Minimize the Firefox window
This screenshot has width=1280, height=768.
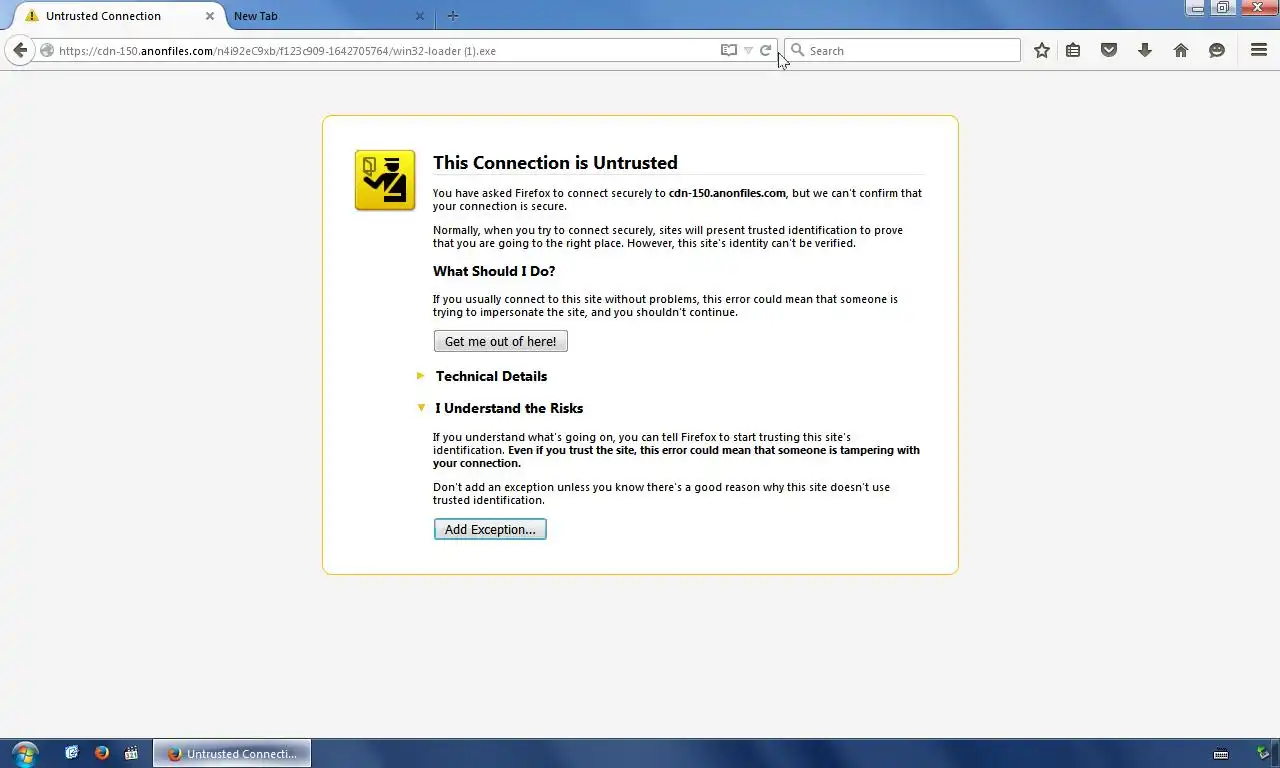[x=1197, y=8]
